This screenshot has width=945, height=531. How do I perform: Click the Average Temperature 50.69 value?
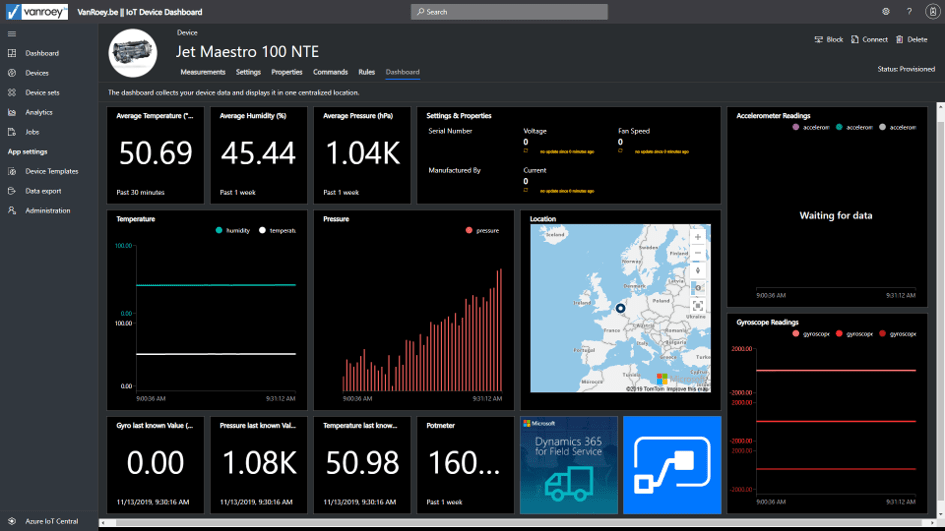155,153
